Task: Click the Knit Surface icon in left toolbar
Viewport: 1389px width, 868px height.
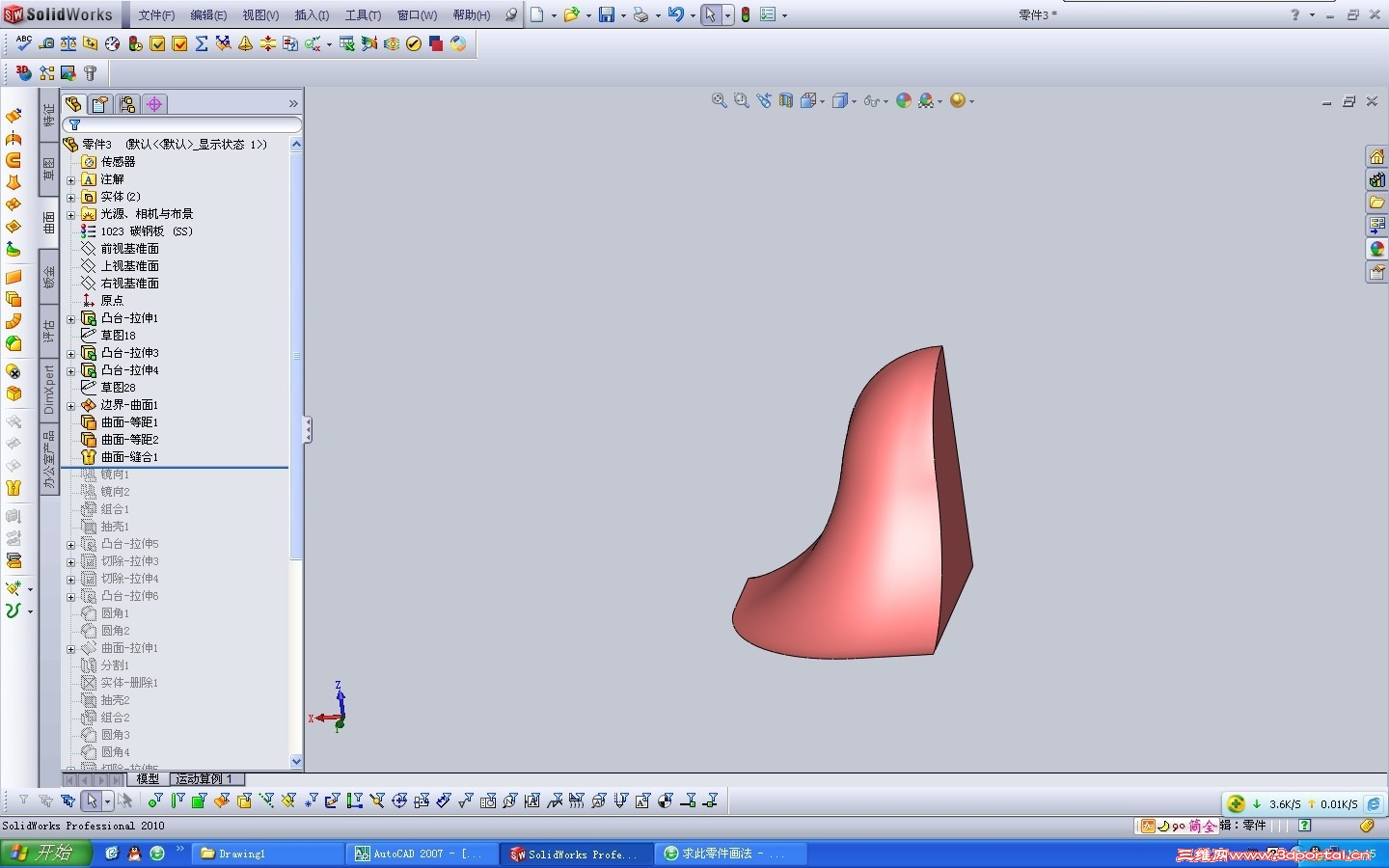Action: (14, 488)
